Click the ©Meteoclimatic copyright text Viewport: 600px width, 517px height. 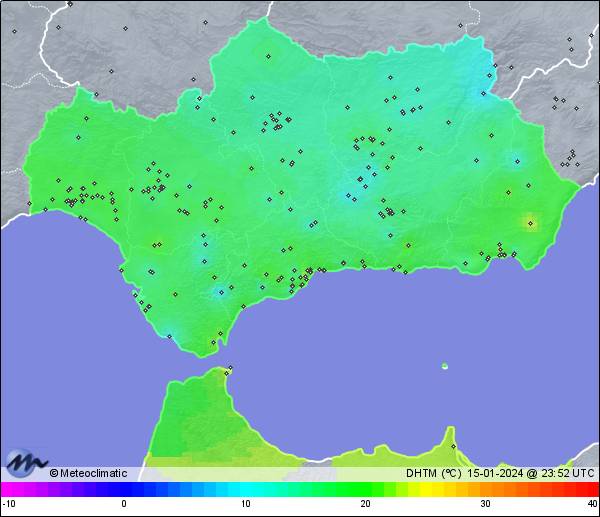tap(88, 473)
